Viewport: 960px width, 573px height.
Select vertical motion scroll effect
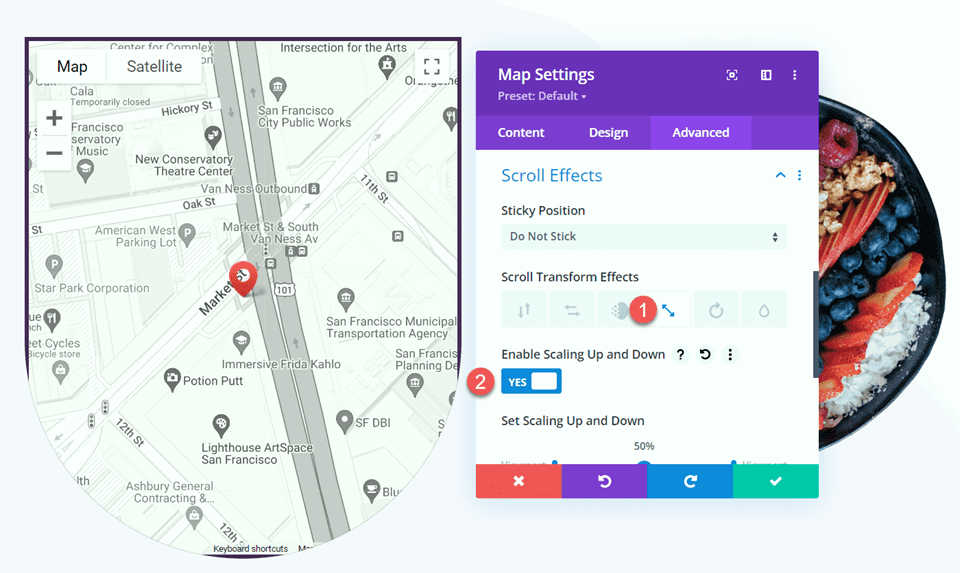524,310
